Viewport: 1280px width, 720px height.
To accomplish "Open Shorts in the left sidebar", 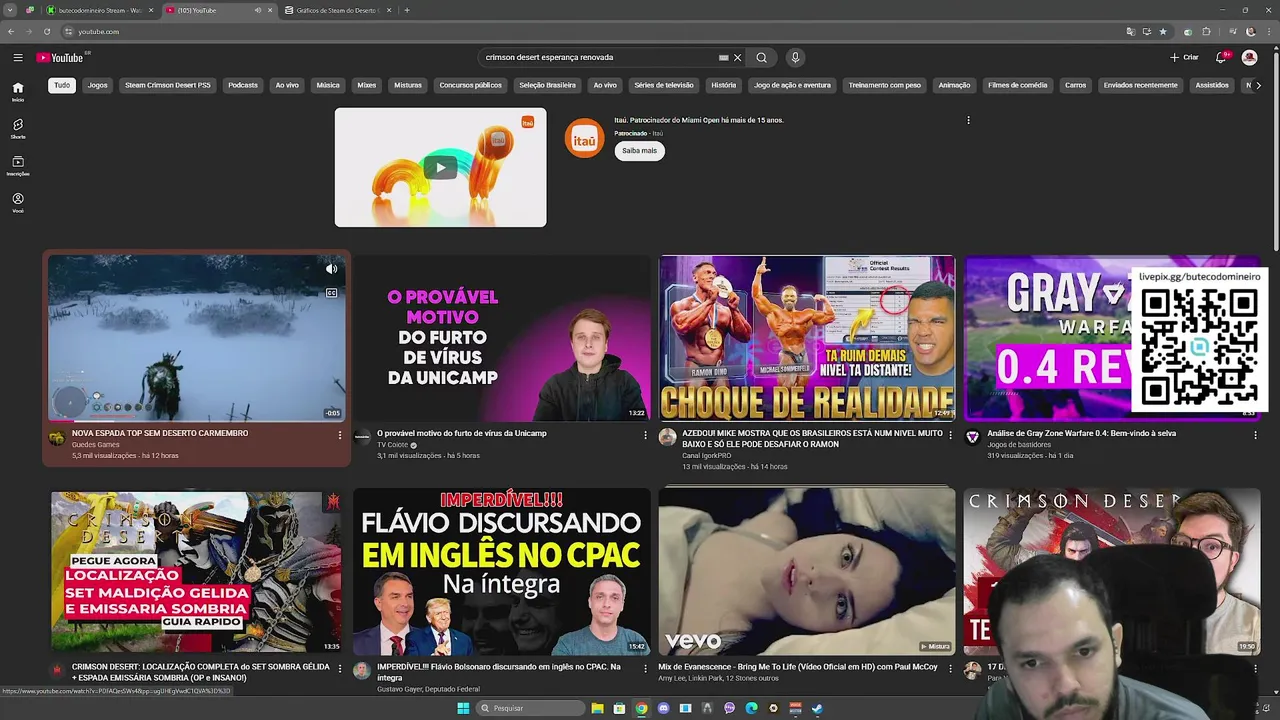I will click(x=18, y=129).
